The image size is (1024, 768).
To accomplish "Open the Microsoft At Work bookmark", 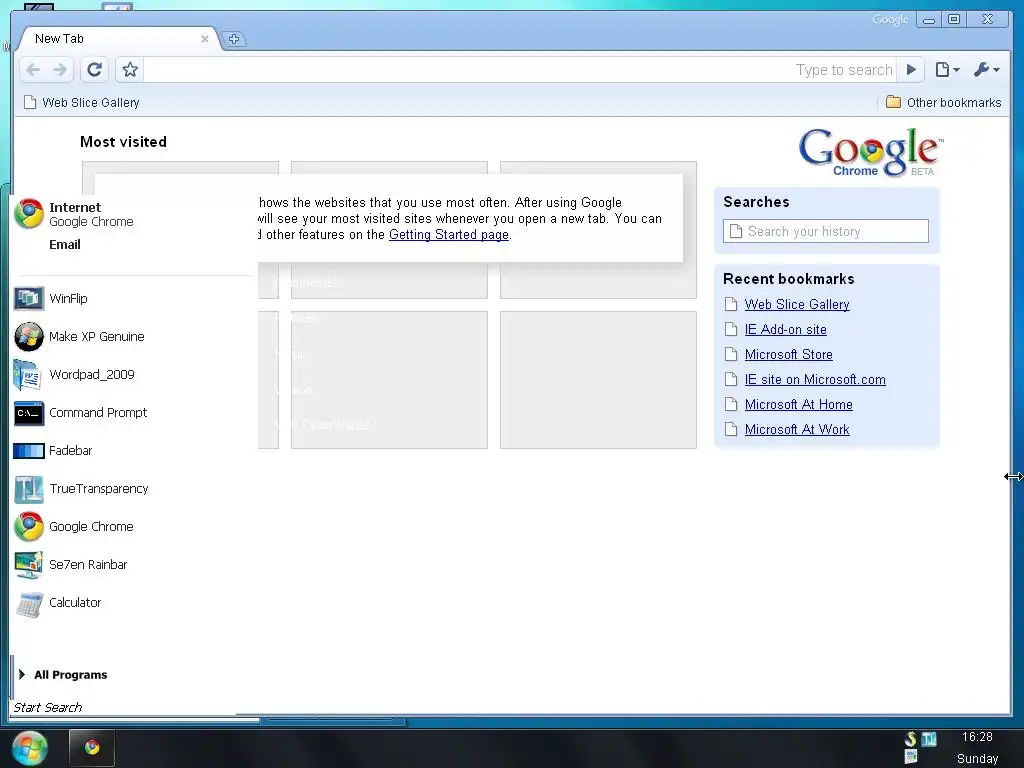I will (x=797, y=430).
